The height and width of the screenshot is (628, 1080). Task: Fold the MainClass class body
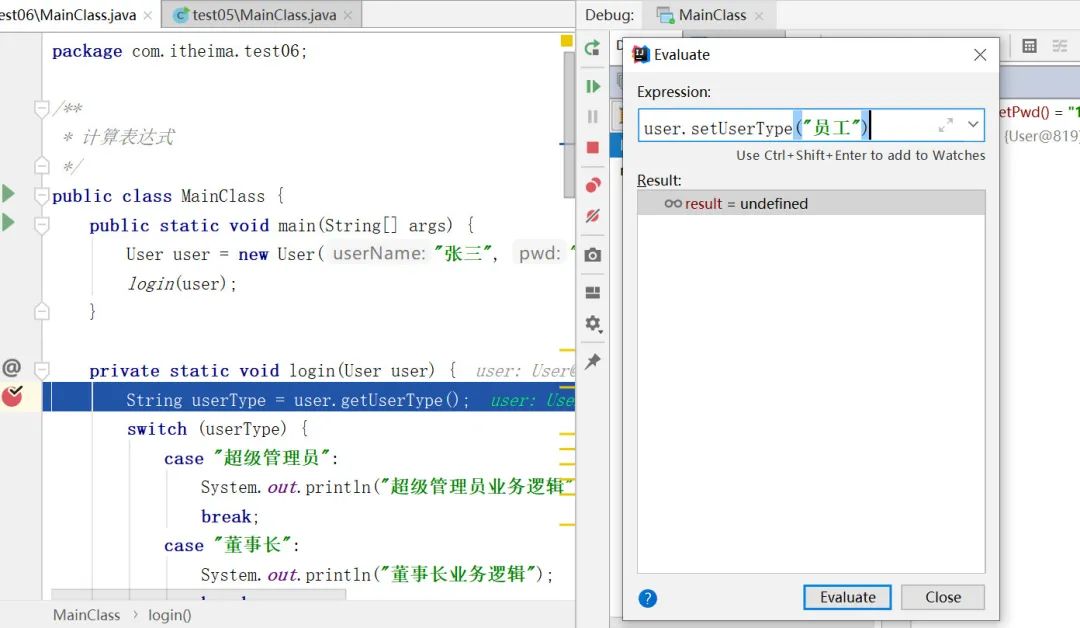(41, 196)
